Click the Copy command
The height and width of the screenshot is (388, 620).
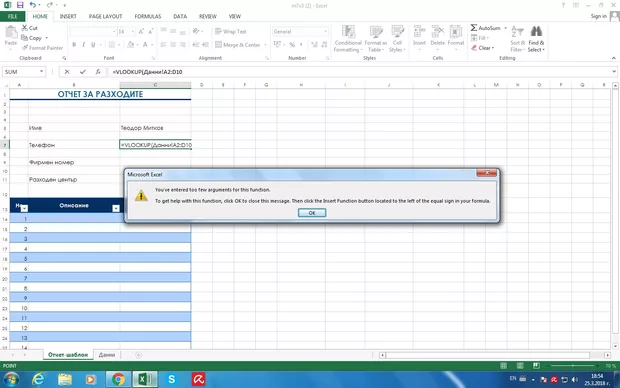32,38
